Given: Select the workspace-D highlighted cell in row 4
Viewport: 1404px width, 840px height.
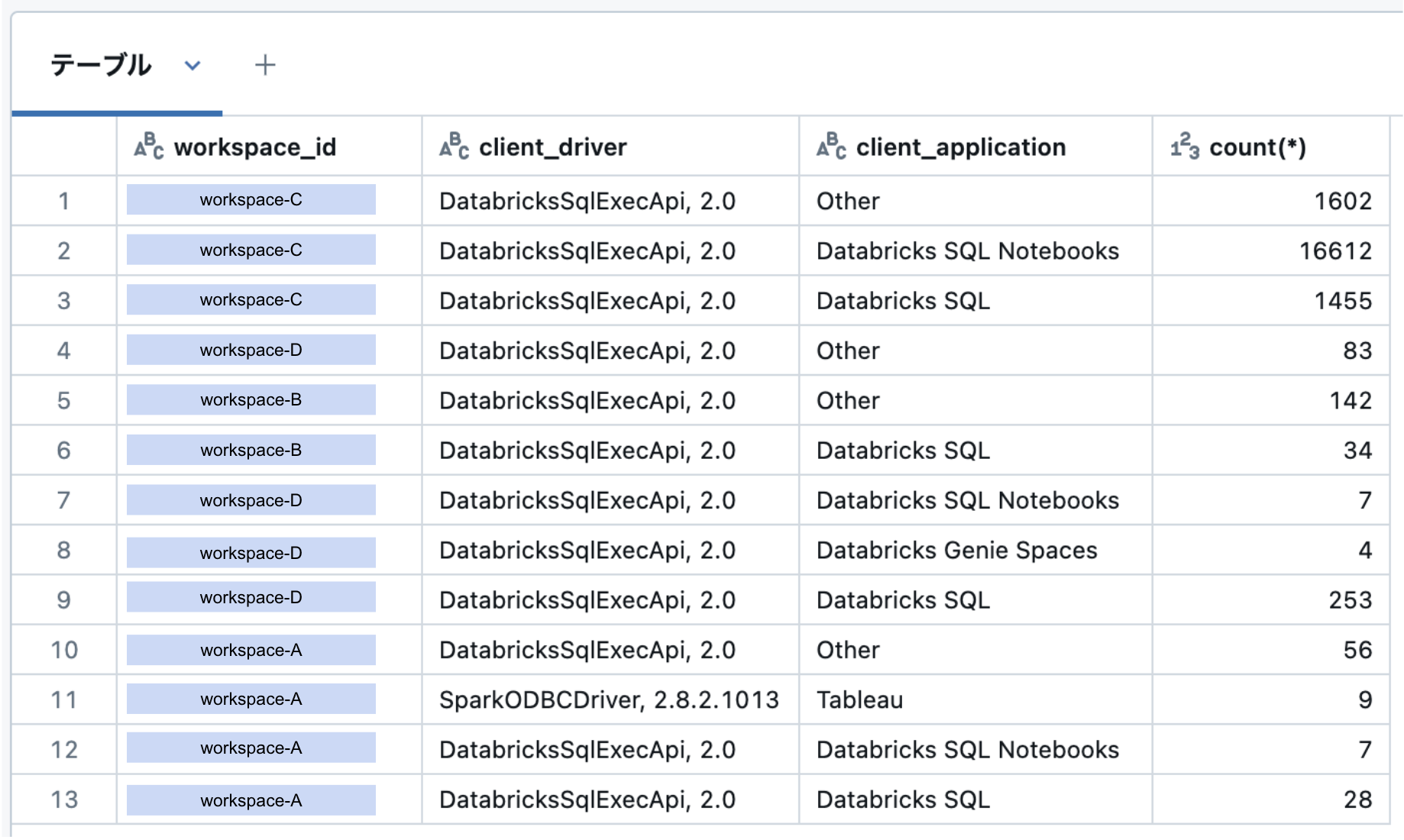Looking at the screenshot, I should 250,350.
